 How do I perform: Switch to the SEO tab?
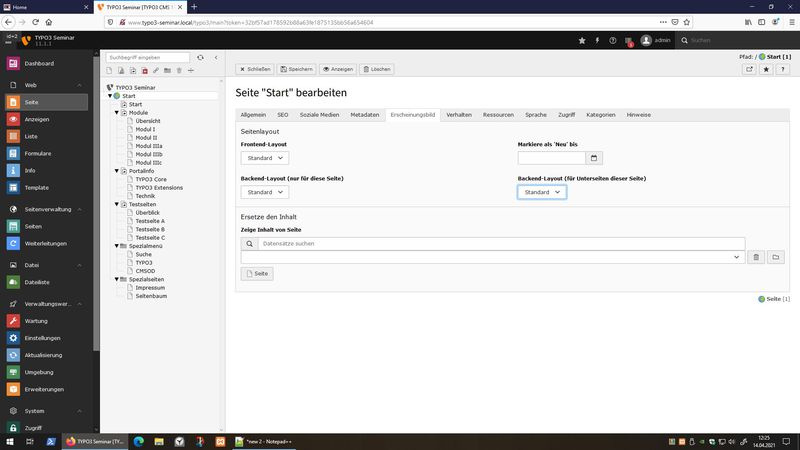tap(283, 115)
